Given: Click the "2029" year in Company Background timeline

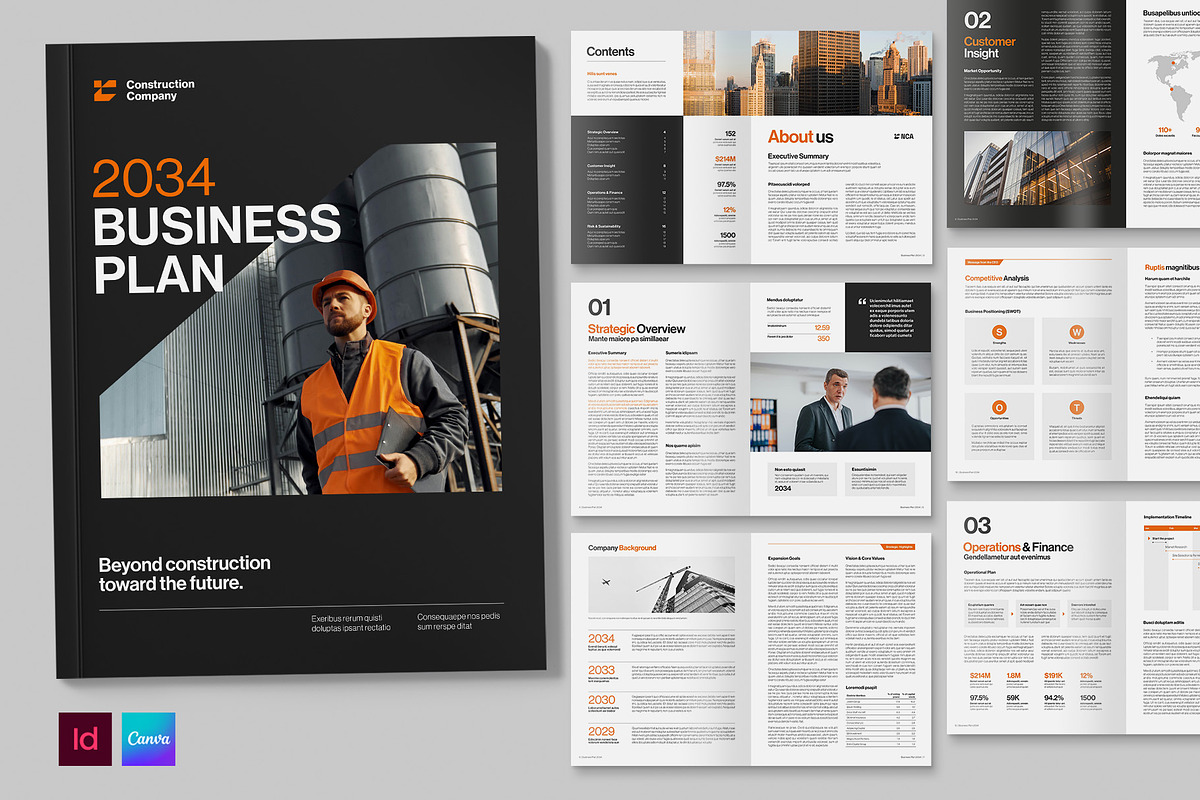Looking at the screenshot, I should click(x=601, y=732).
